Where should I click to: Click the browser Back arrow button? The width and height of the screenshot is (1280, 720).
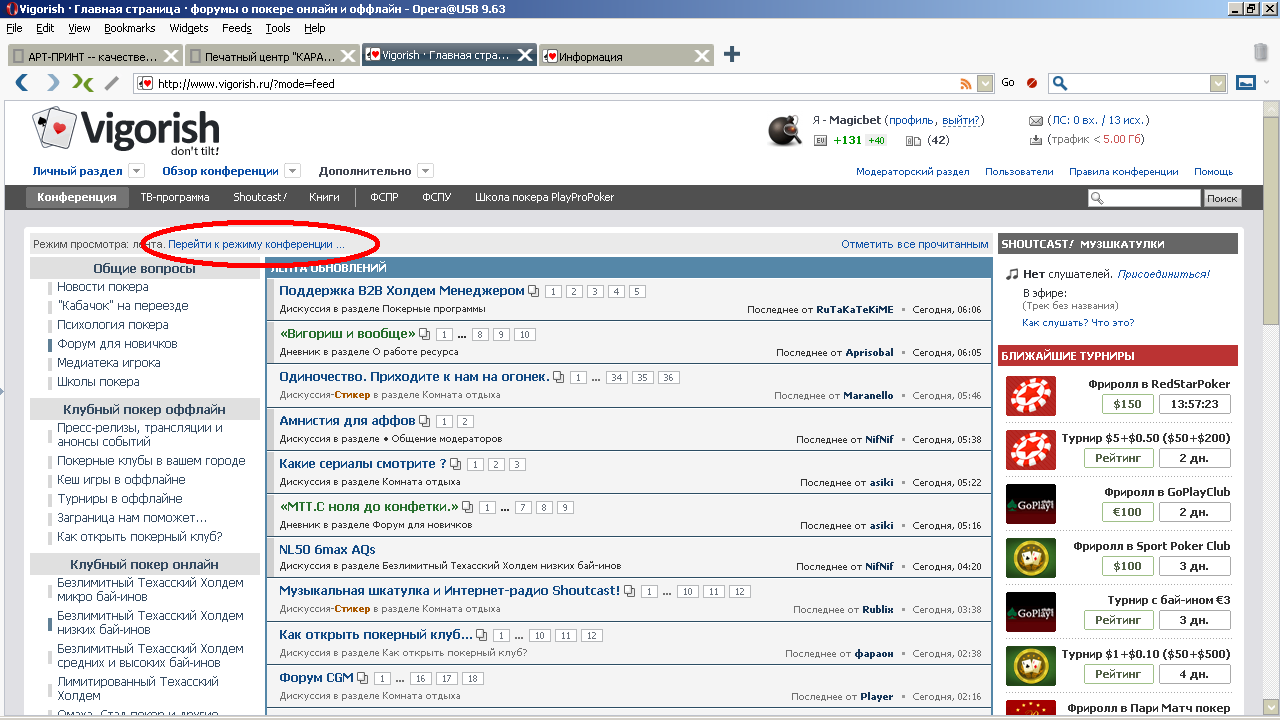pyautogui.click(x=23, y=83)
